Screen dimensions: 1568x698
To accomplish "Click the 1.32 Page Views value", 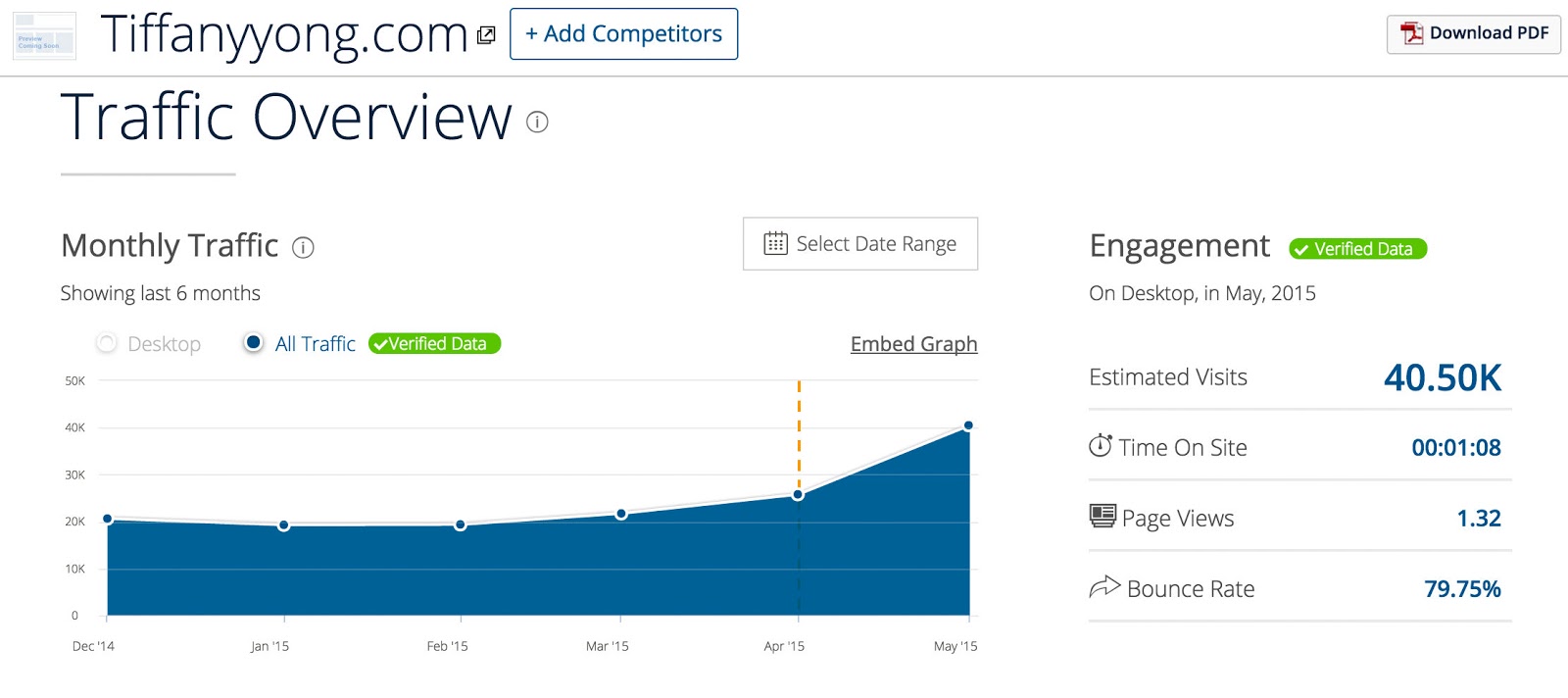I will coord(1479,519).
